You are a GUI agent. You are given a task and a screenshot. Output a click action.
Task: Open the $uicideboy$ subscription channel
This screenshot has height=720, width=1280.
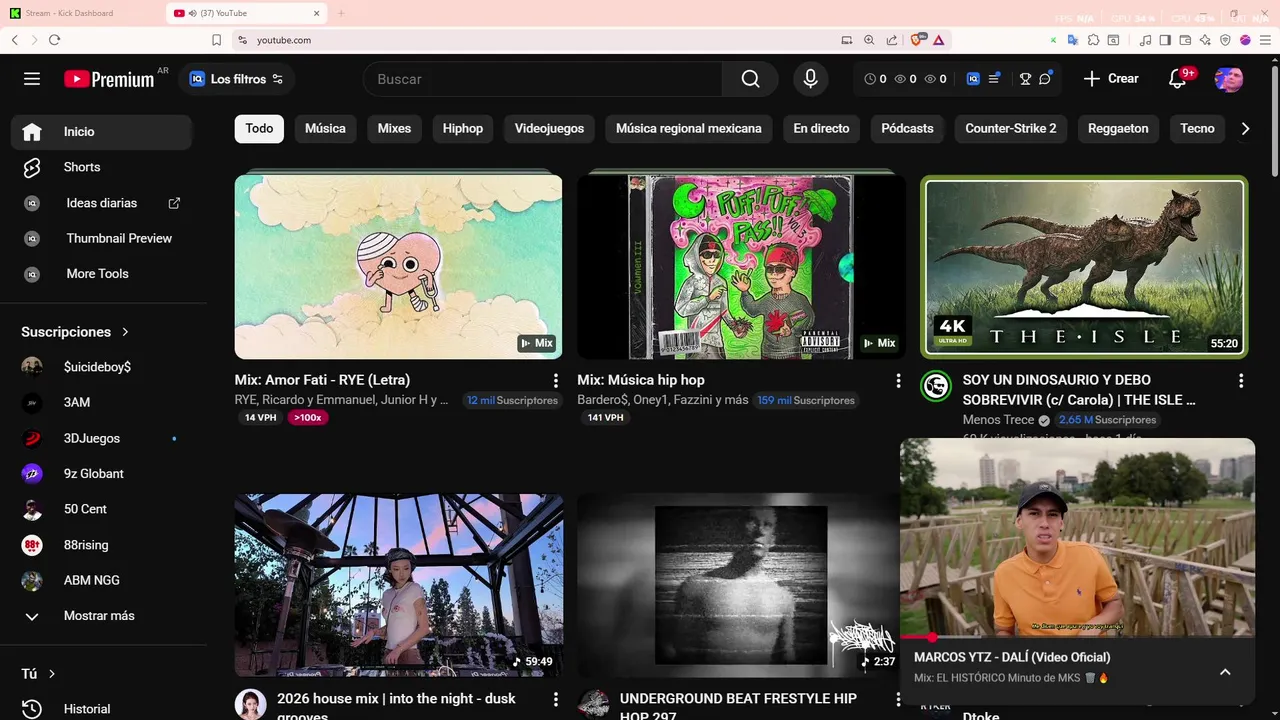coord(101,367)
